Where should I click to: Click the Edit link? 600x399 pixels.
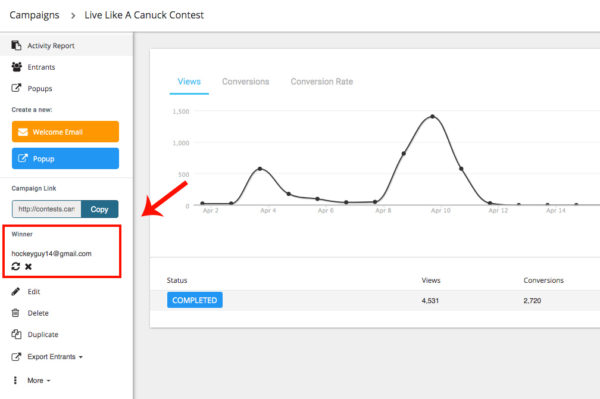[34, 292]
